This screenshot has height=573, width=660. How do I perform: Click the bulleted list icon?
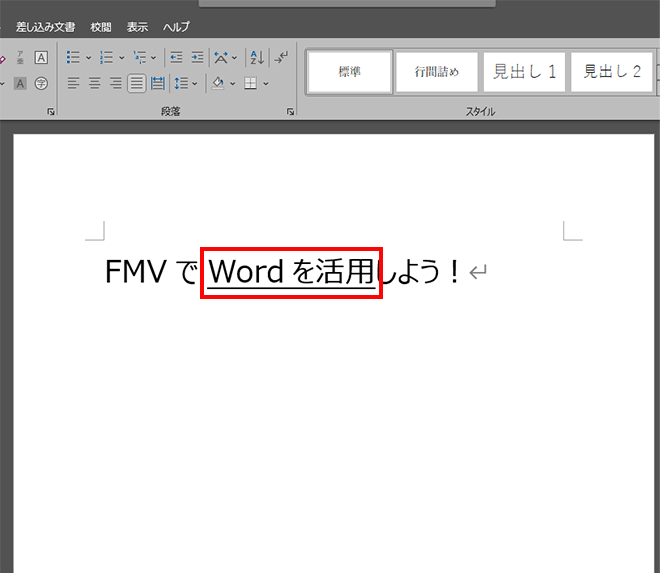click(x=73, y=57)
